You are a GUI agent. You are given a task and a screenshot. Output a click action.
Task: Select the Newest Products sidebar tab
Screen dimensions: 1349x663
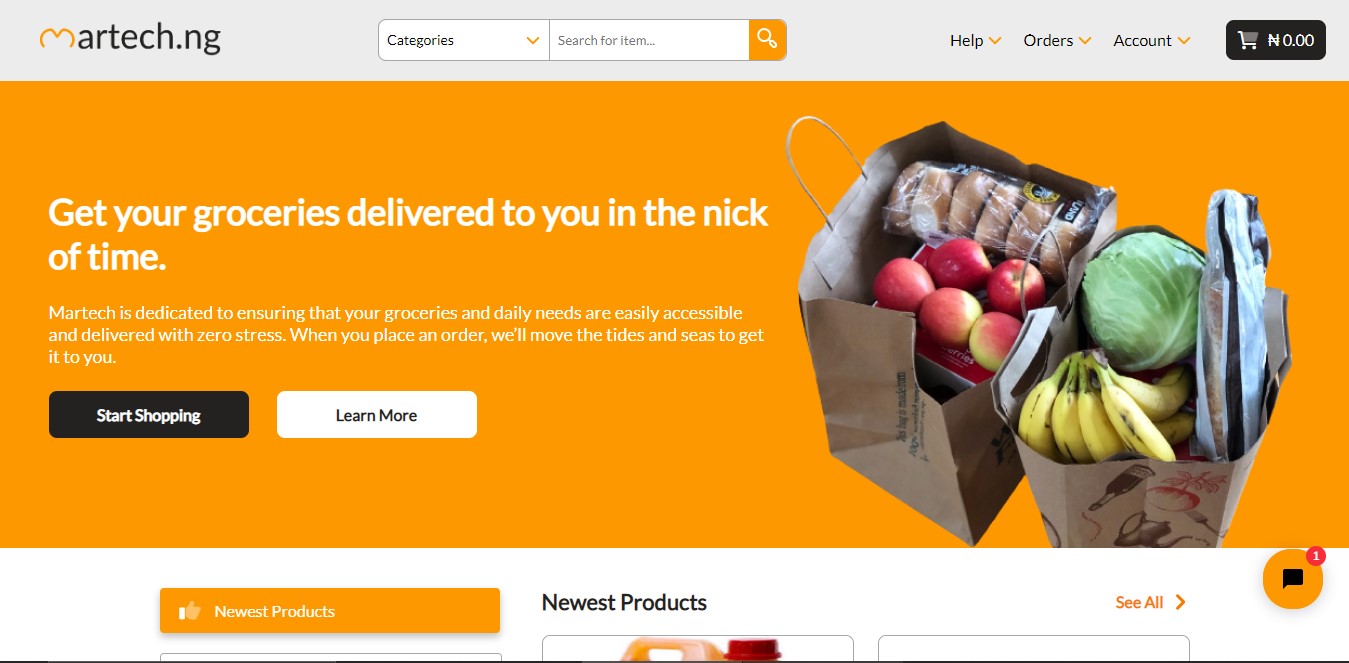click(330, 610)
